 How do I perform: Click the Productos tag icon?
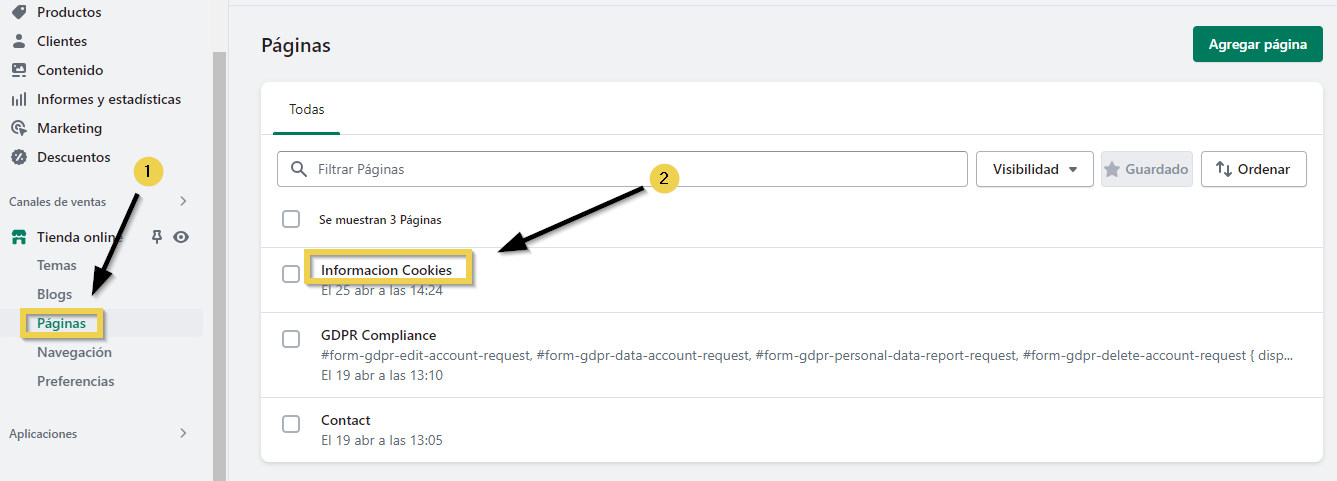coord(18,12)
